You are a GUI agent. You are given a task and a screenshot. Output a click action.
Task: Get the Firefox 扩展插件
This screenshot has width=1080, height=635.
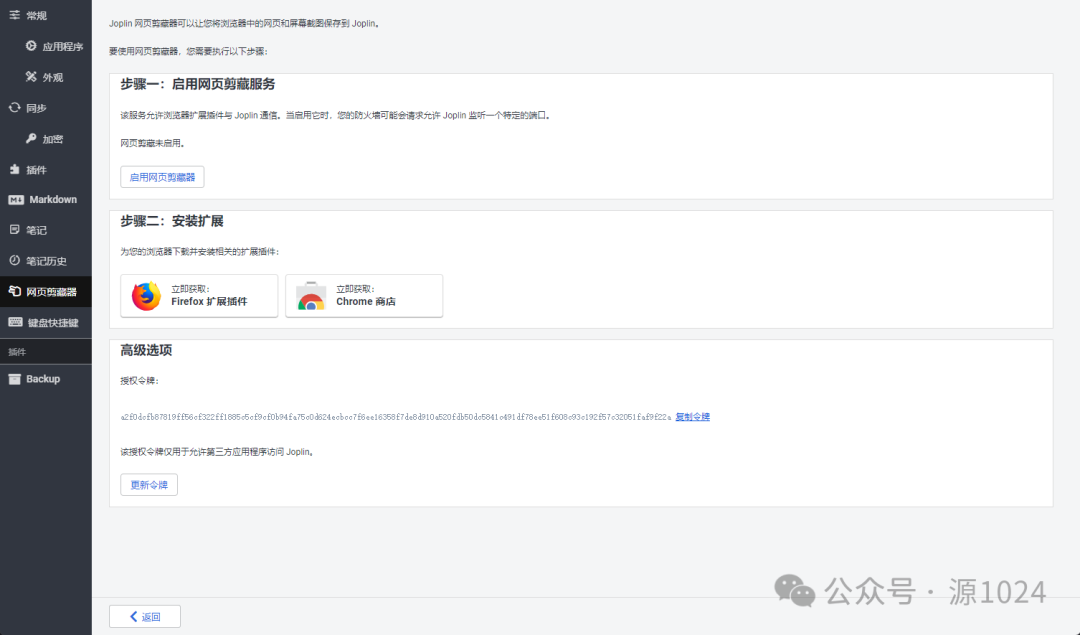point(199,296)
